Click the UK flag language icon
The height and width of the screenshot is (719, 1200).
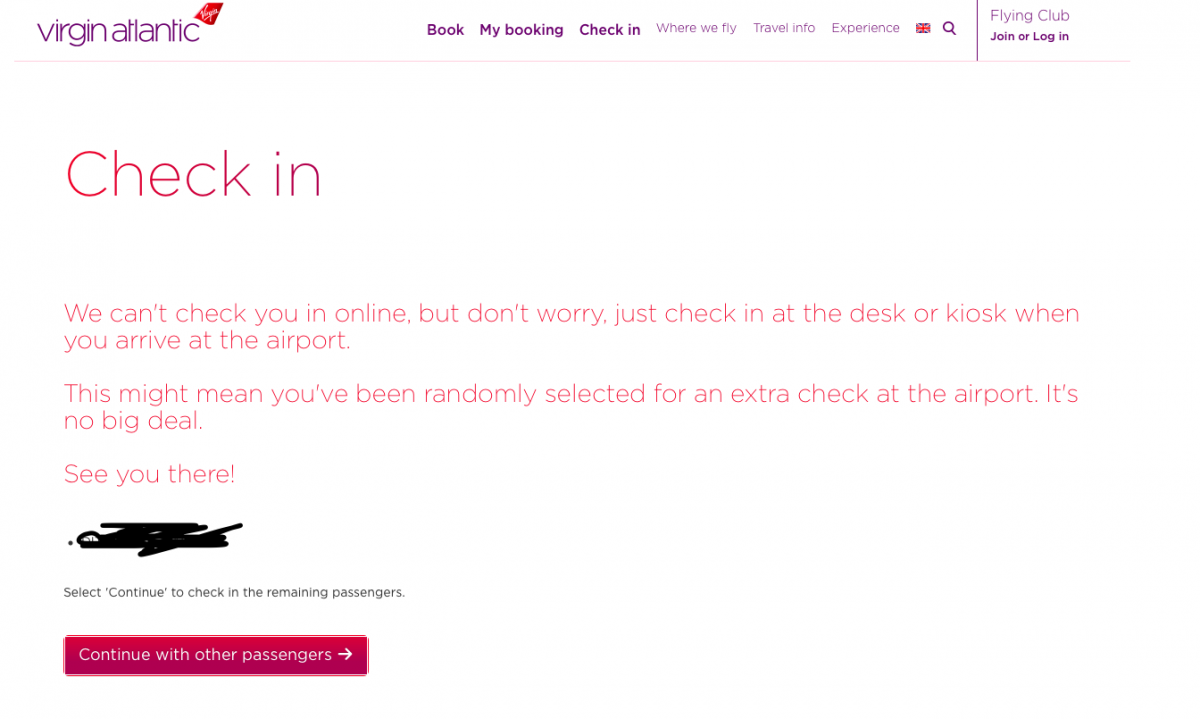point(923,28)
